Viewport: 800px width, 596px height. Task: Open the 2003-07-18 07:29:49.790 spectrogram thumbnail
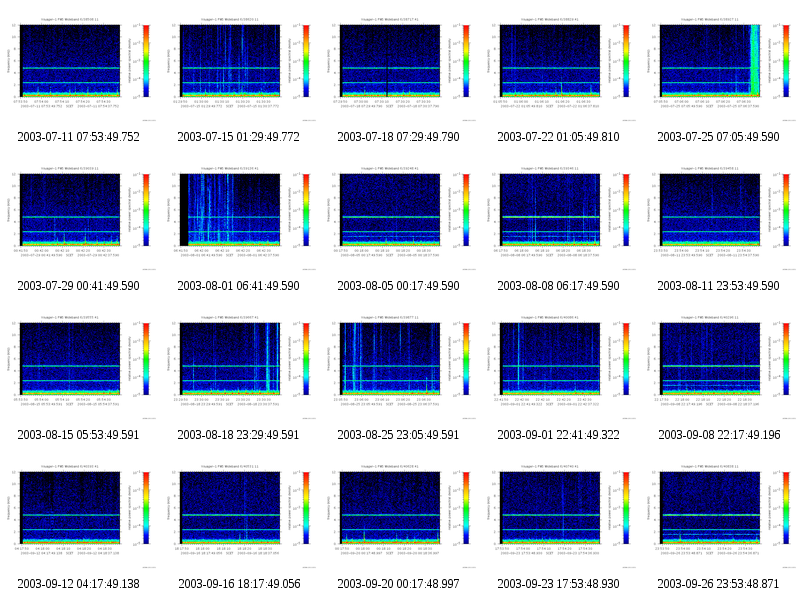[398, 68]
